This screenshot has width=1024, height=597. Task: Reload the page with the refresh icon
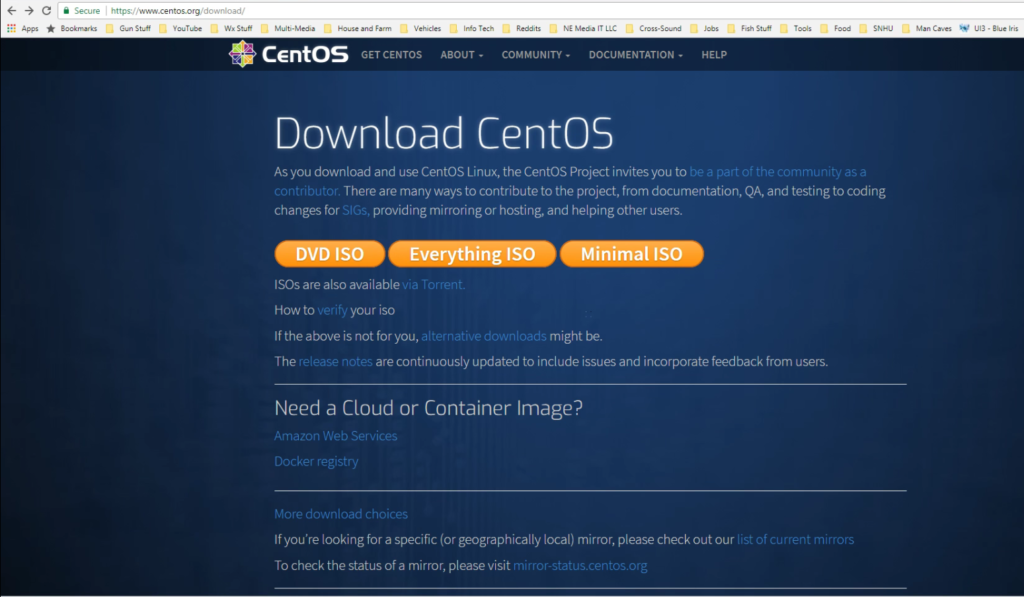(x=46, y=10)
